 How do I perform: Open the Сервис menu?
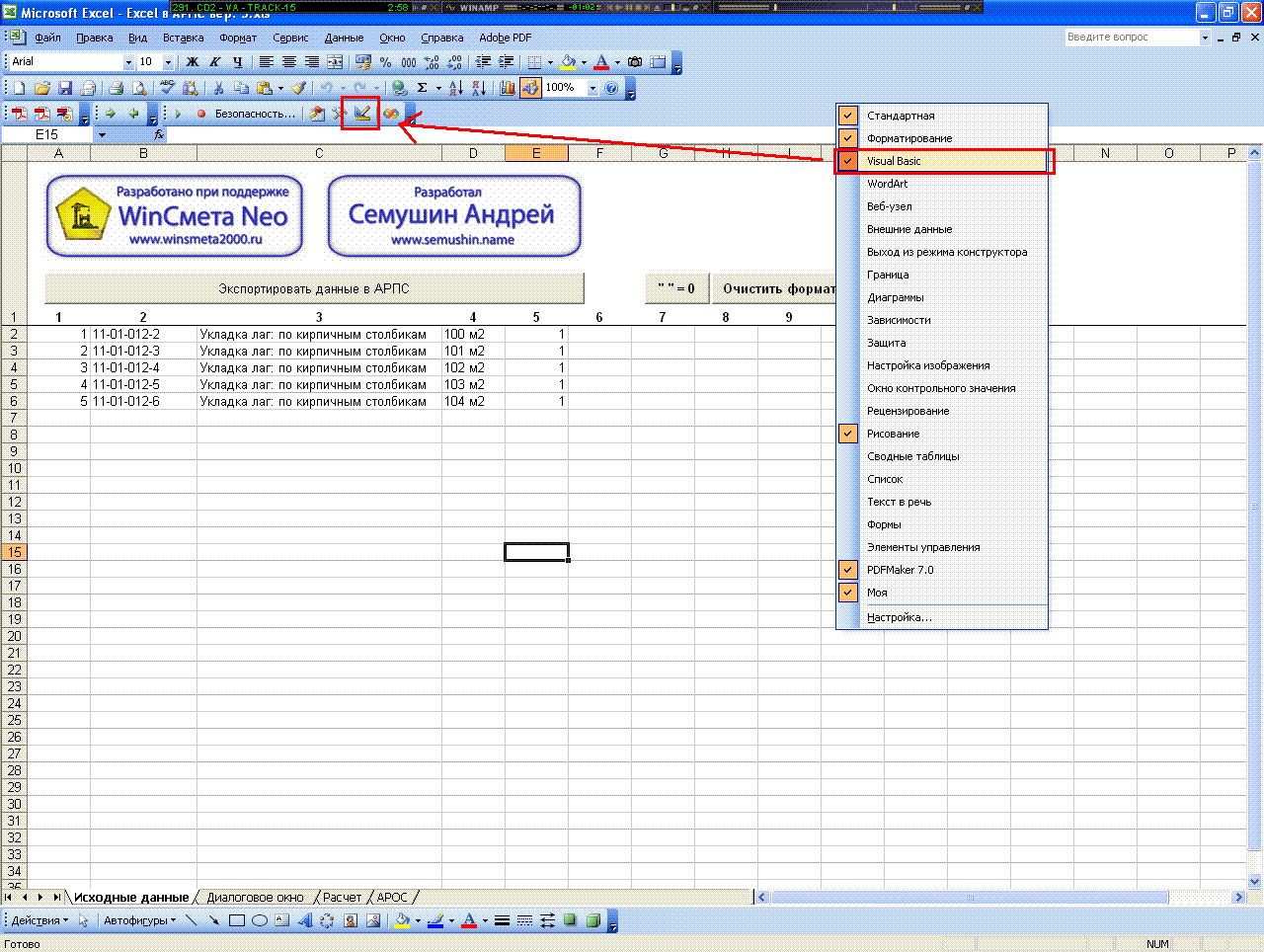(290, 38)
